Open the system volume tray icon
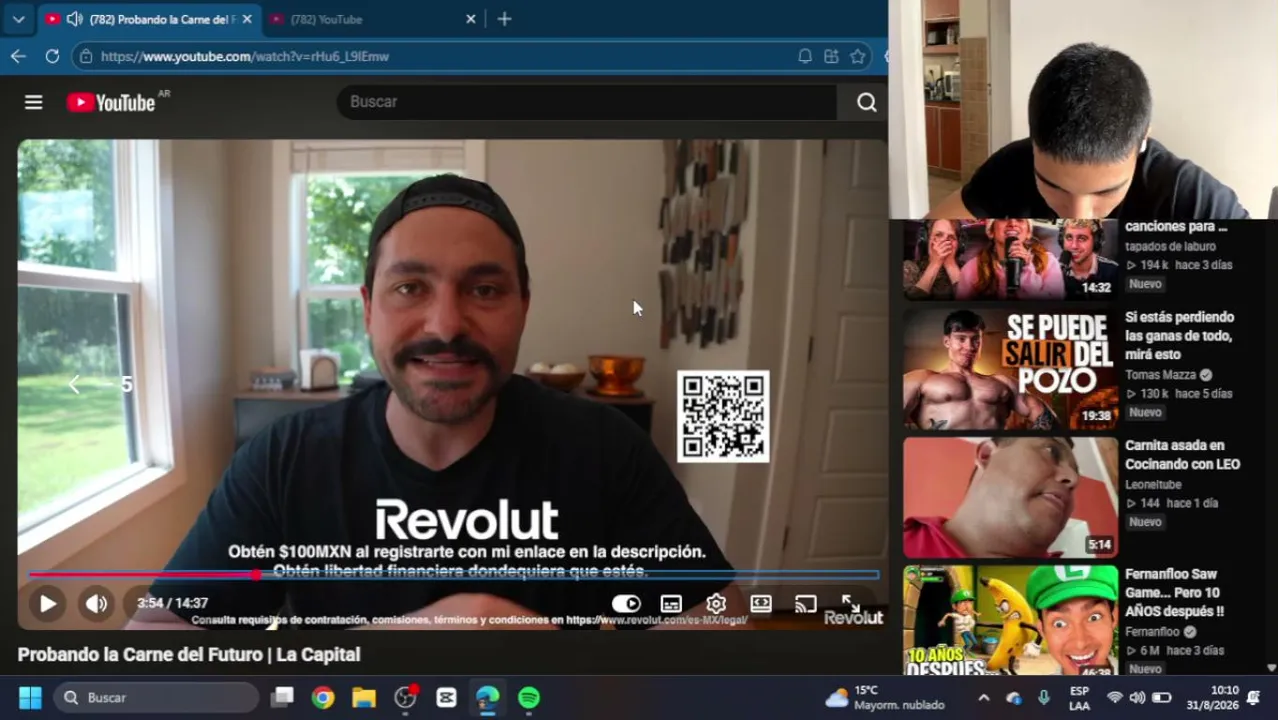Screen dimensions: 1278x720 [1137, 697]
